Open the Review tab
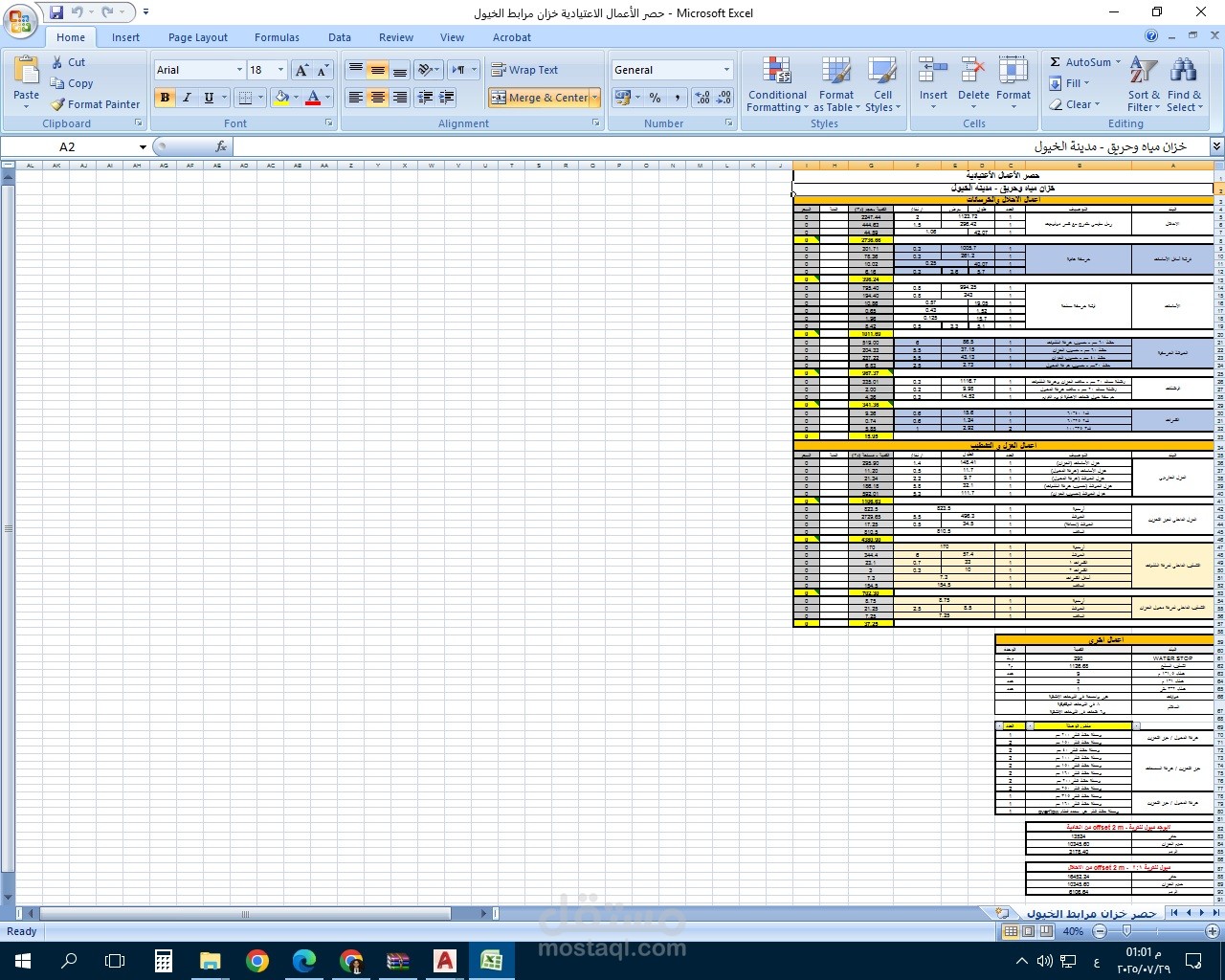The image size is (1225, 980). [x=396, y=37]
